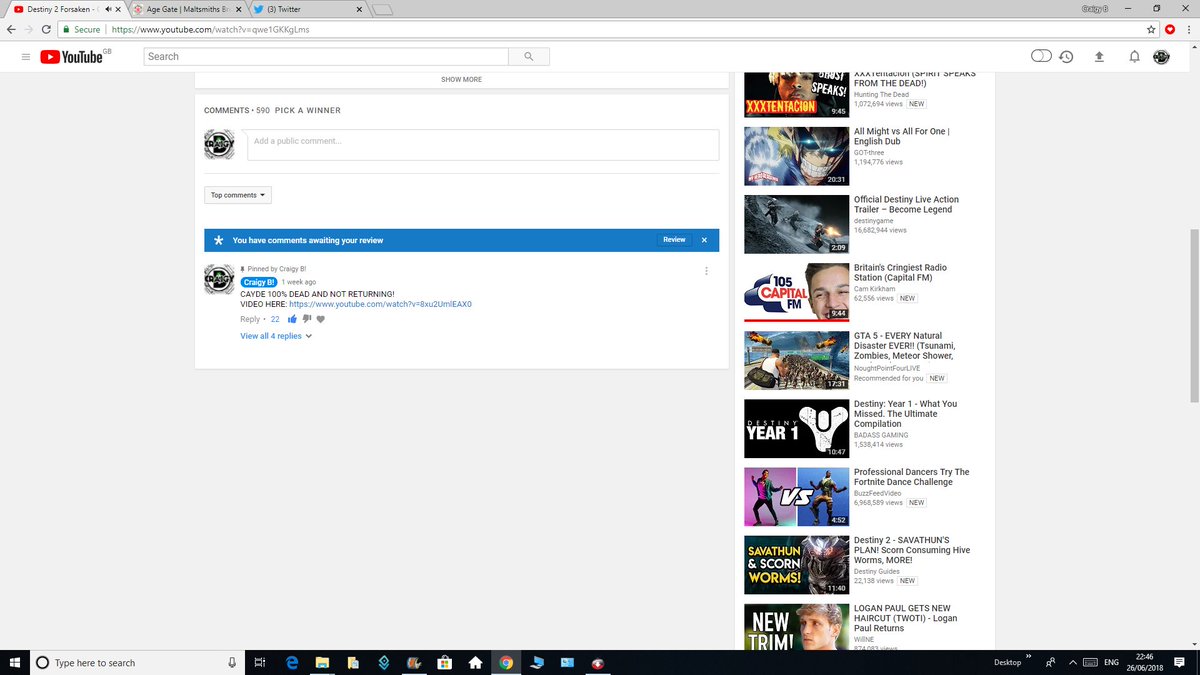The width and height of the screenshot is (1200, 675).
Task: Open Fortnite Dance Challenge thumbnail
Action: (797, 497)
